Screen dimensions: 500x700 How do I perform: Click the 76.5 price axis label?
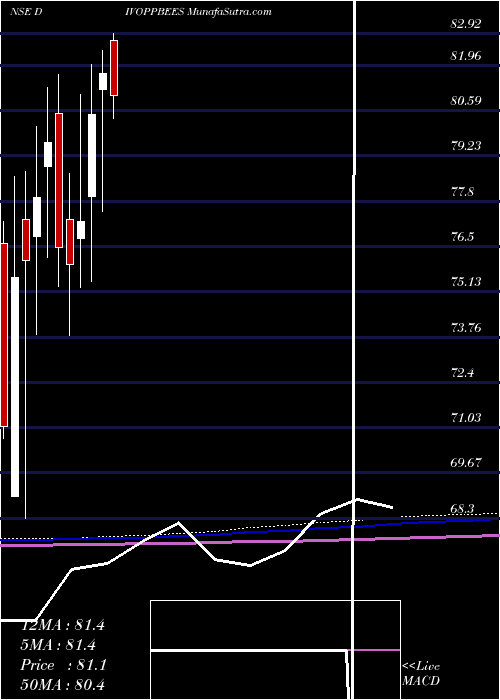click(x=462, y=237)
